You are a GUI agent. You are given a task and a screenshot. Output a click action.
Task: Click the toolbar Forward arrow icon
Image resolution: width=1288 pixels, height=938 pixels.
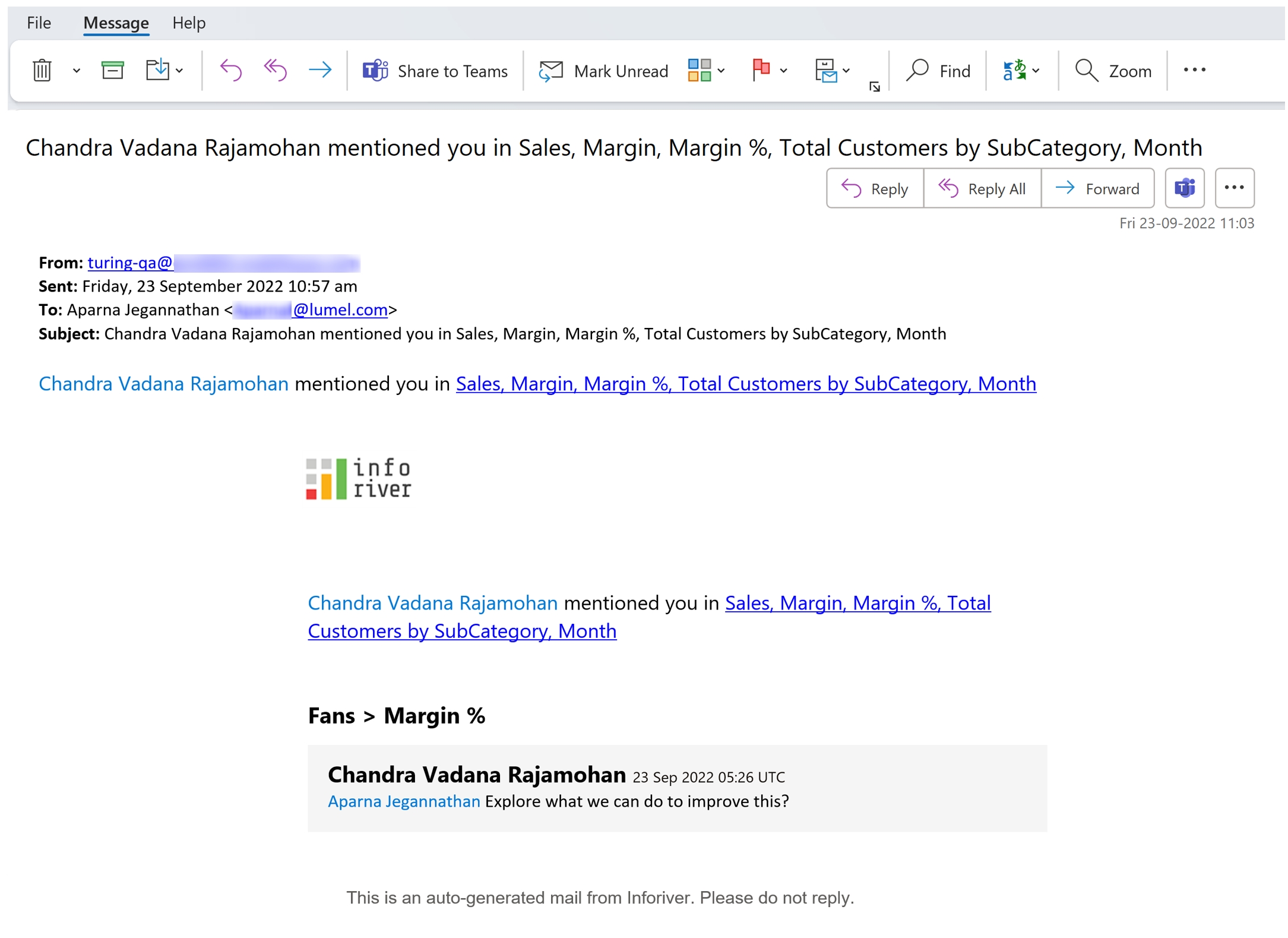coord(320,71)
